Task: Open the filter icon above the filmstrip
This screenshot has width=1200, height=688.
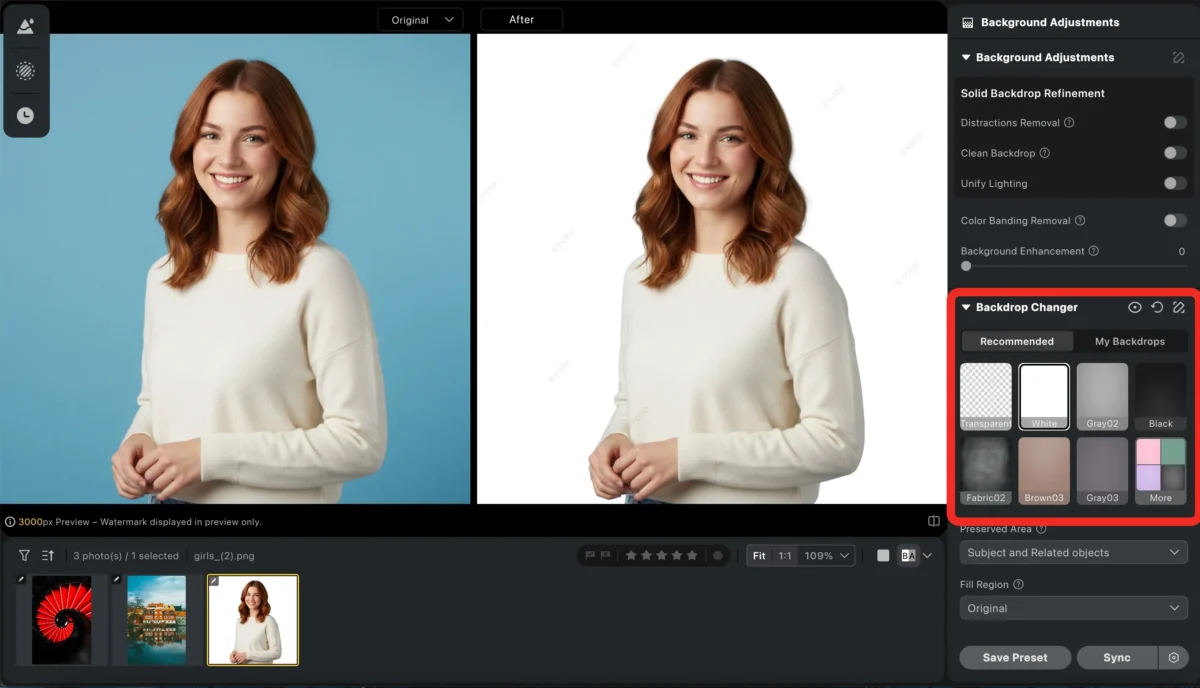Action: pos(24,555)
